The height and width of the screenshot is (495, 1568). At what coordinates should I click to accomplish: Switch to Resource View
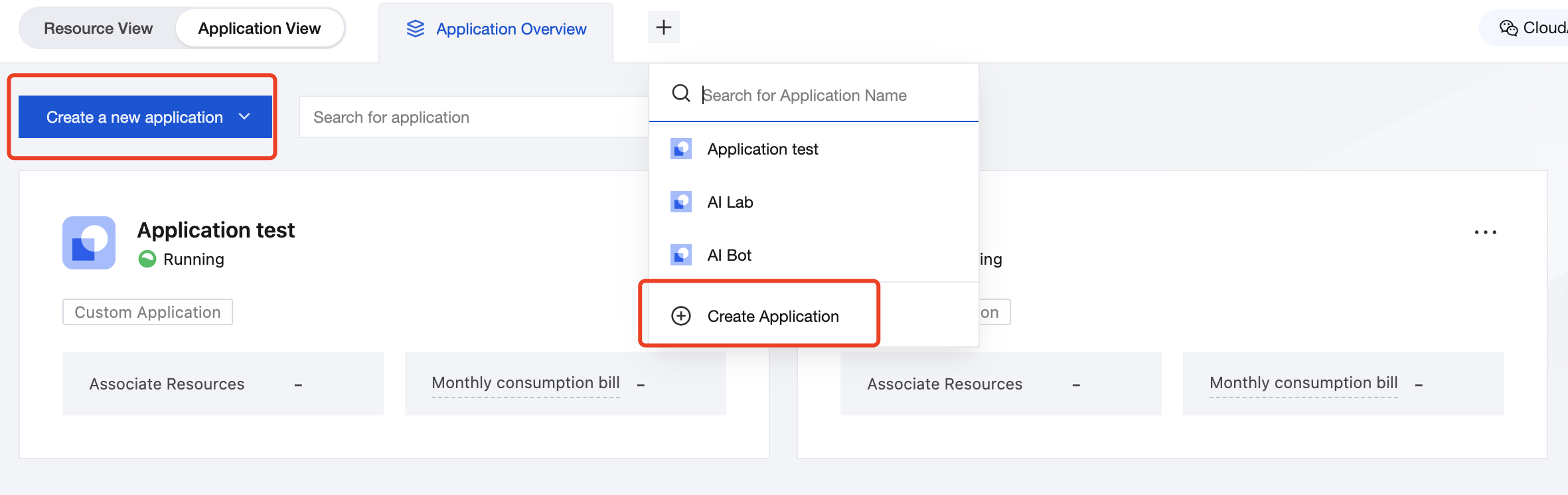(x=98, y=29)
